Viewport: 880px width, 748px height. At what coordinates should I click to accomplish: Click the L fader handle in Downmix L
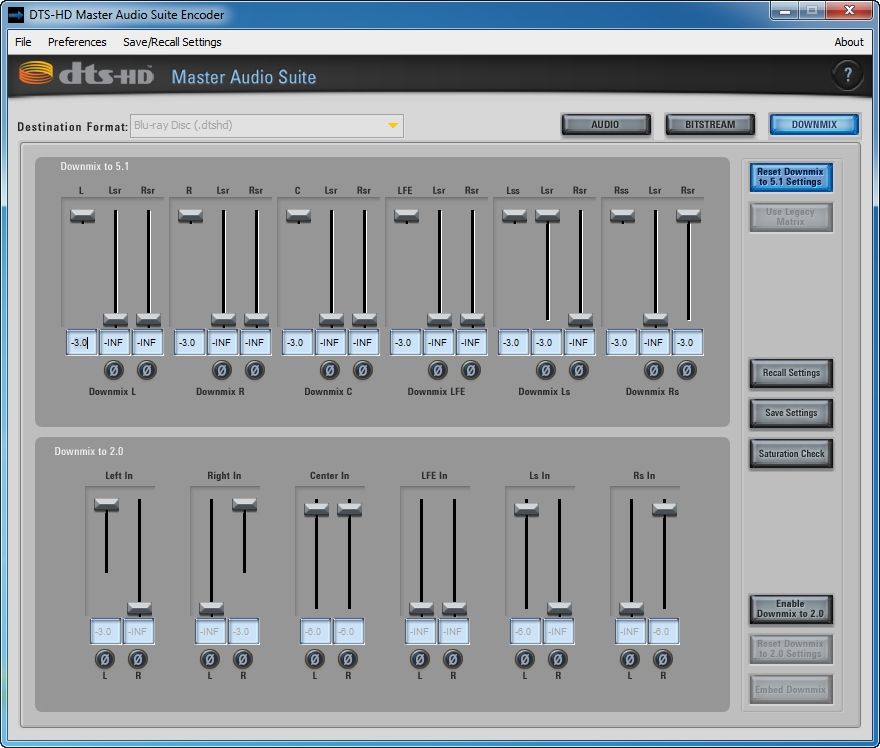(x=82, y=216)
